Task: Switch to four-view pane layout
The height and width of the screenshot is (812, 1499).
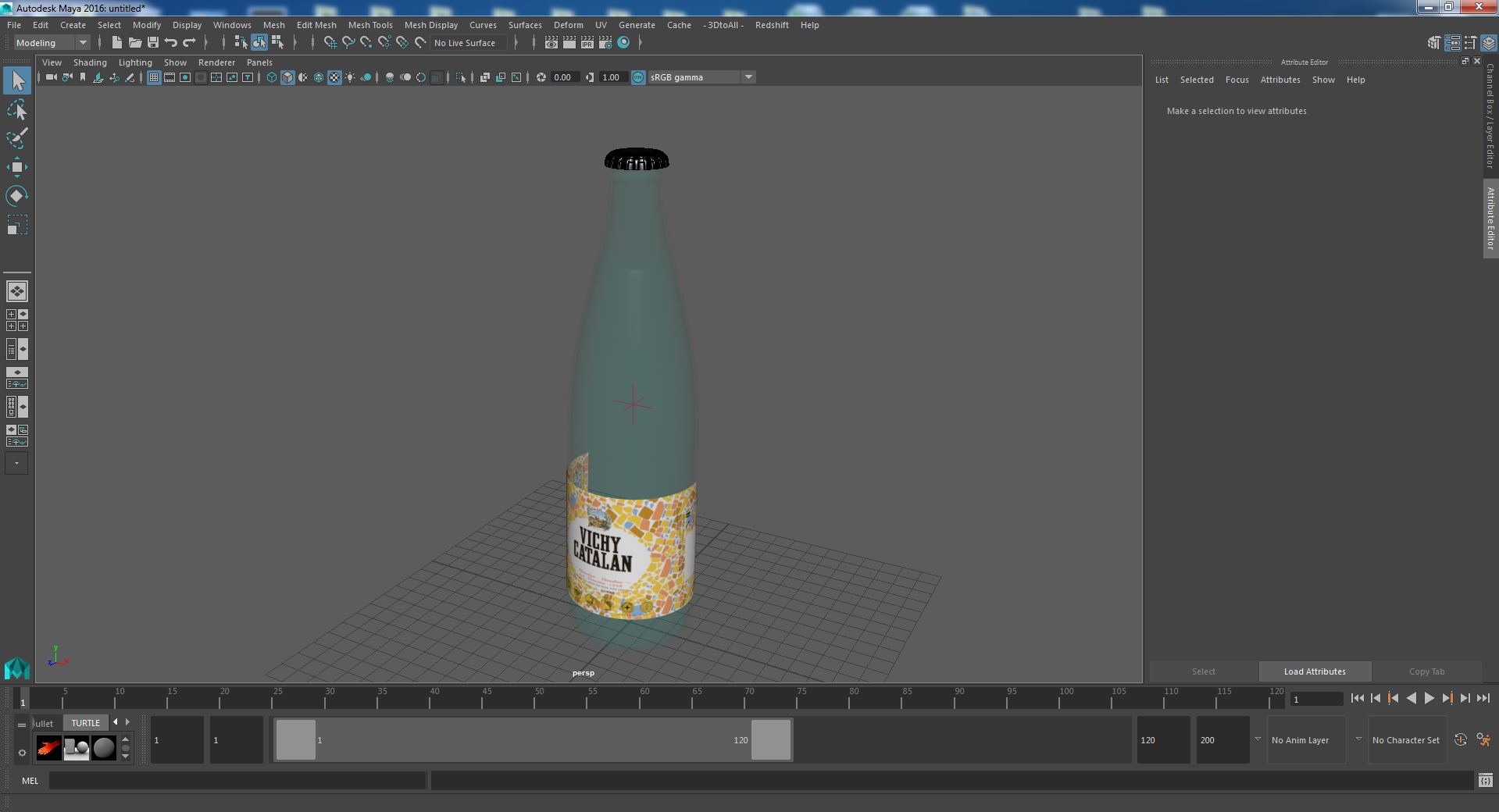Action: [17, 320]
